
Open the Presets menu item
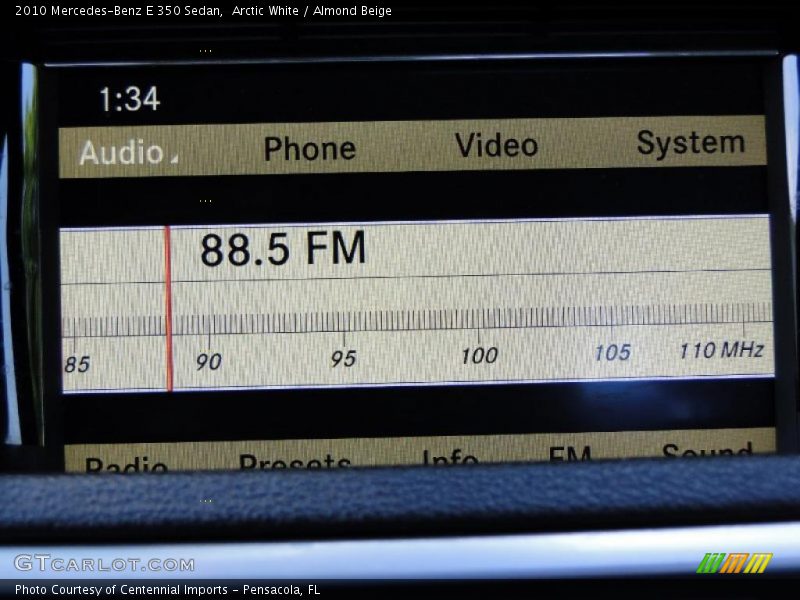pos(294,461)
